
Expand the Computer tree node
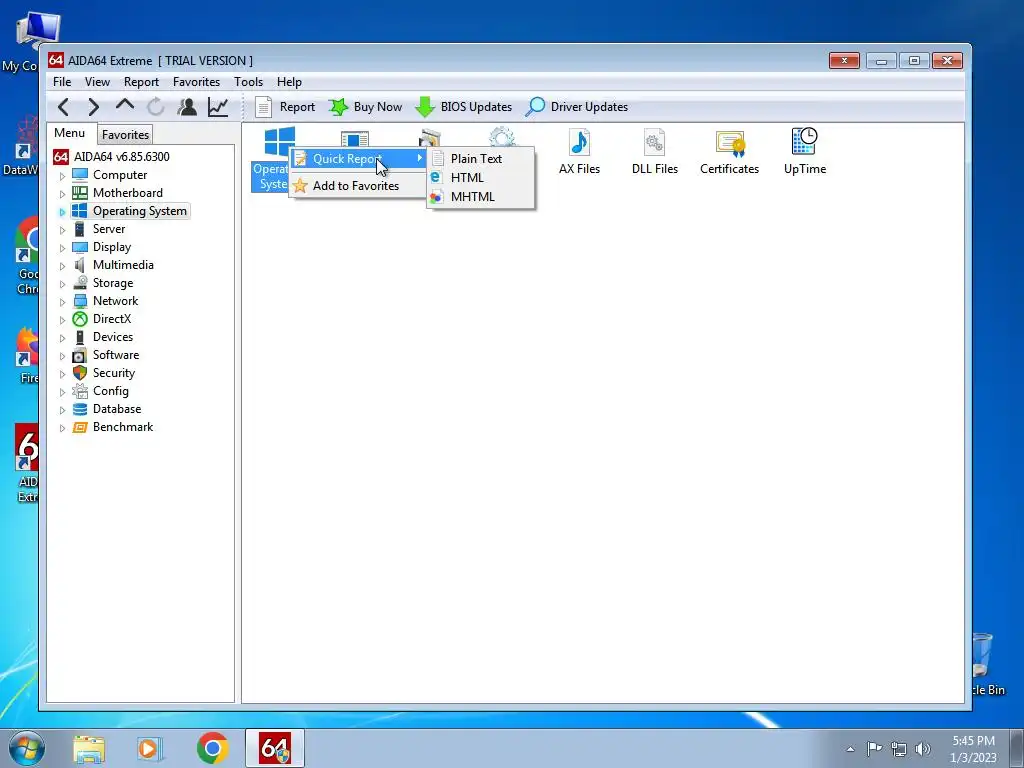[63, 176]
